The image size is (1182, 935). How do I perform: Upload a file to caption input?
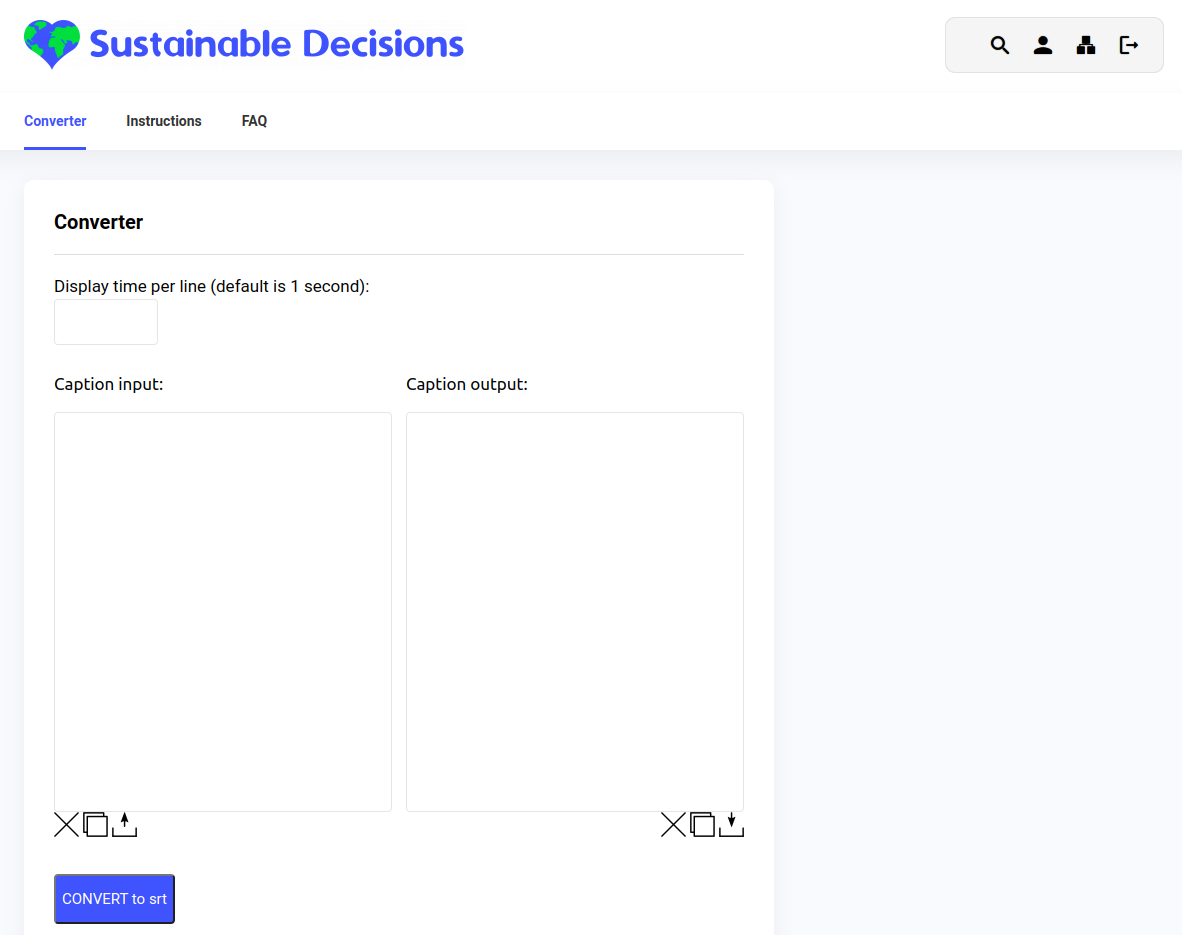coord(124,825)
